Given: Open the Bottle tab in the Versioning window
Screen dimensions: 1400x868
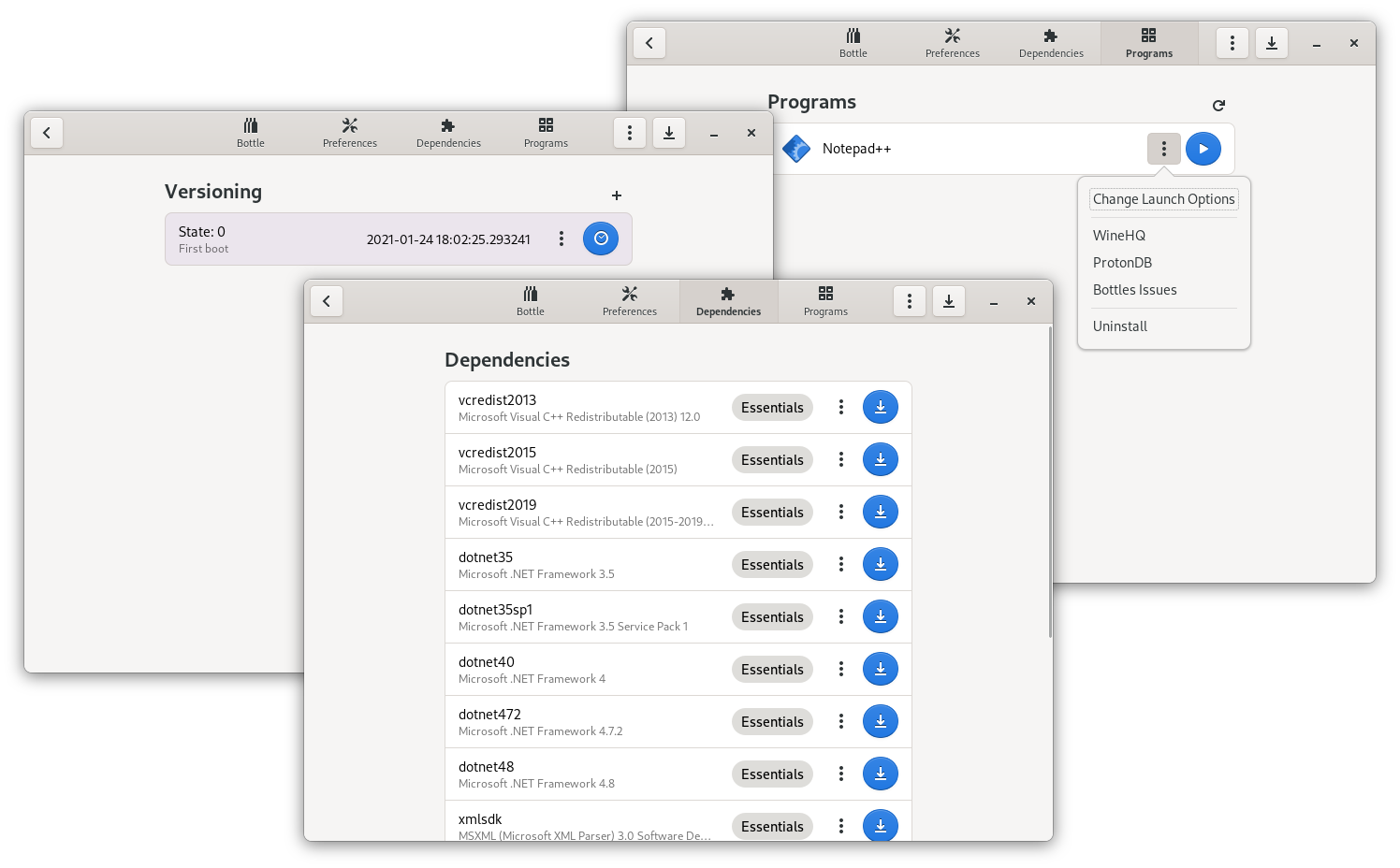Looking at the screenshot, I should pos(250,133).
